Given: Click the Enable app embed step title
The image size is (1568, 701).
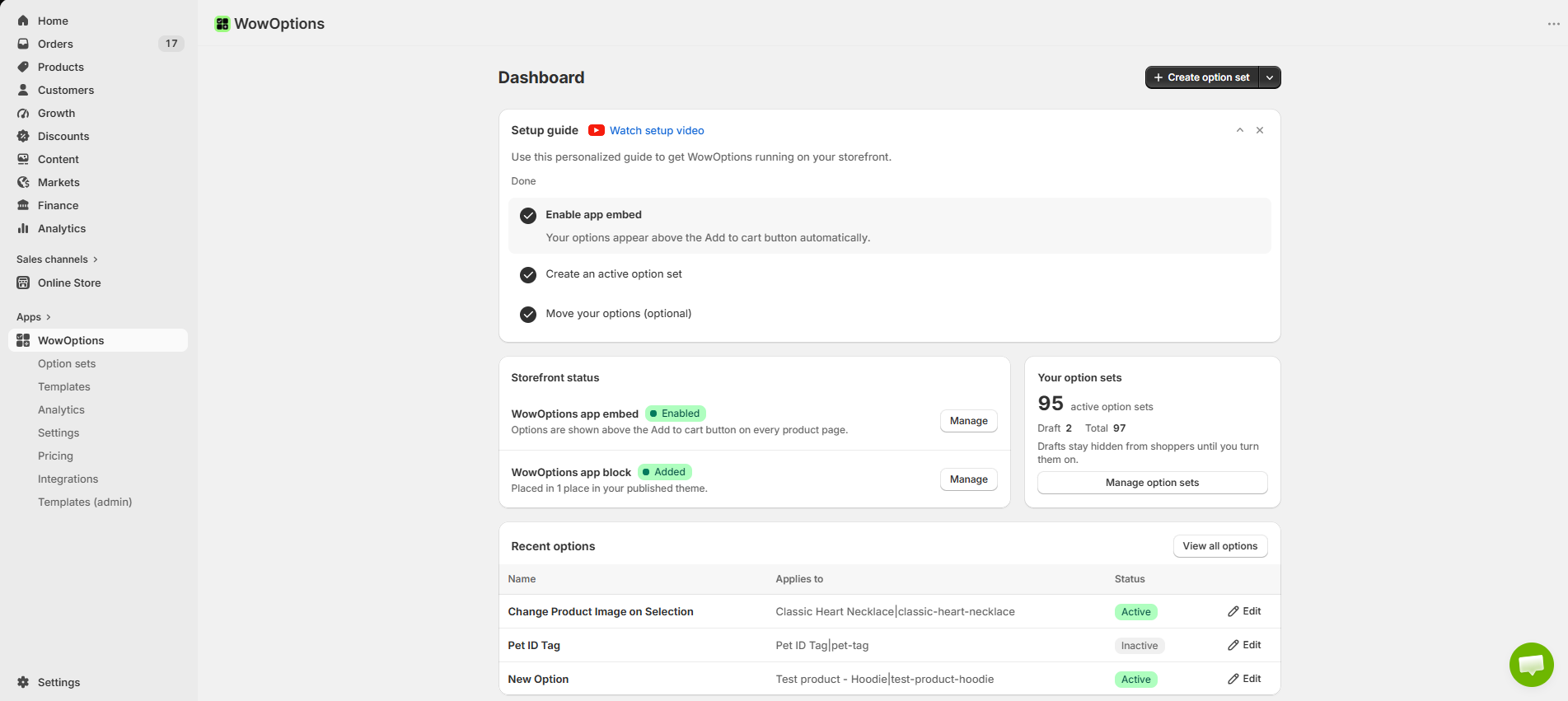Looking at the screenshot, I should [x=593, y=214].
